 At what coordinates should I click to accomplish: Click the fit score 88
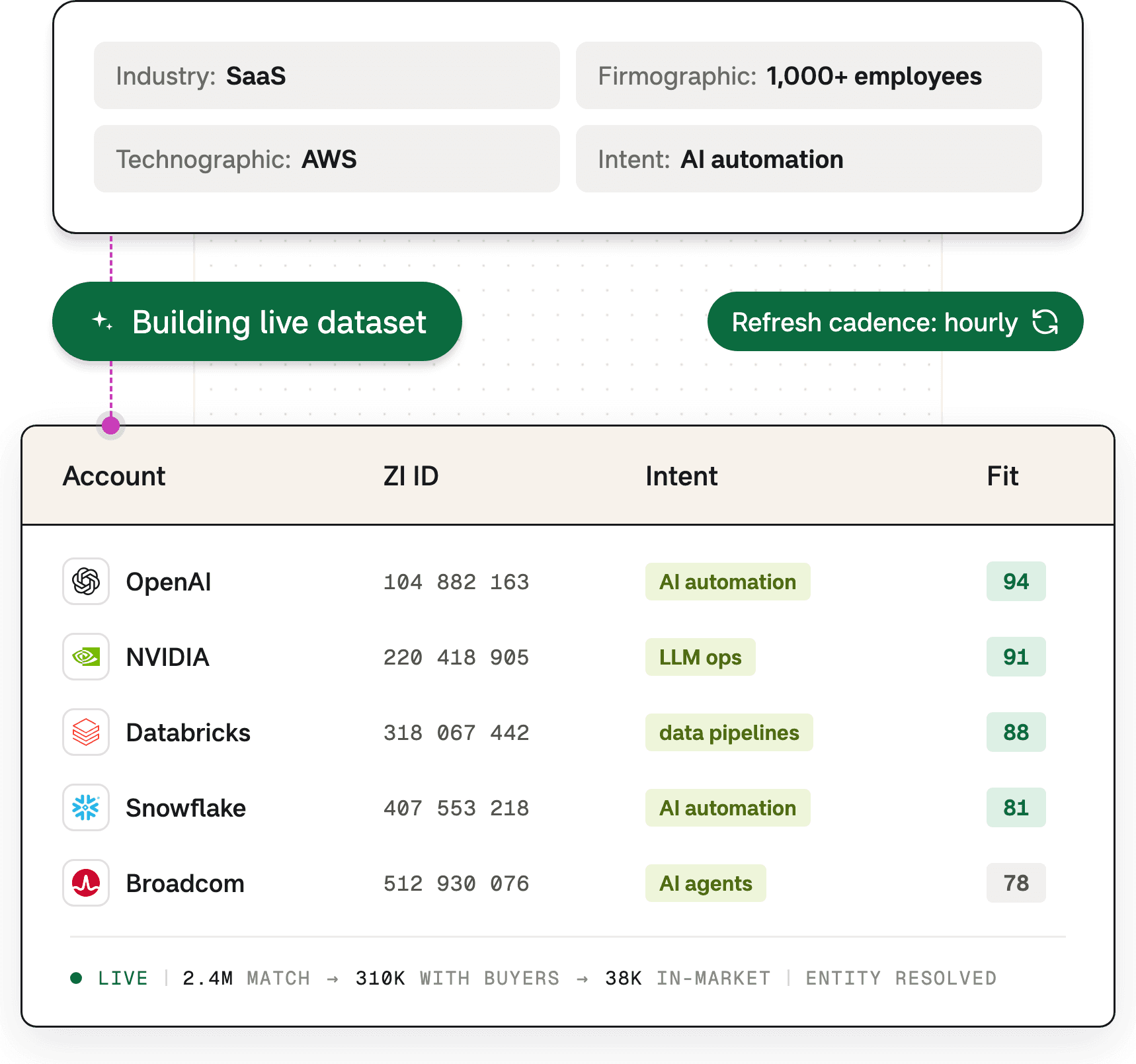[1016, 732]
